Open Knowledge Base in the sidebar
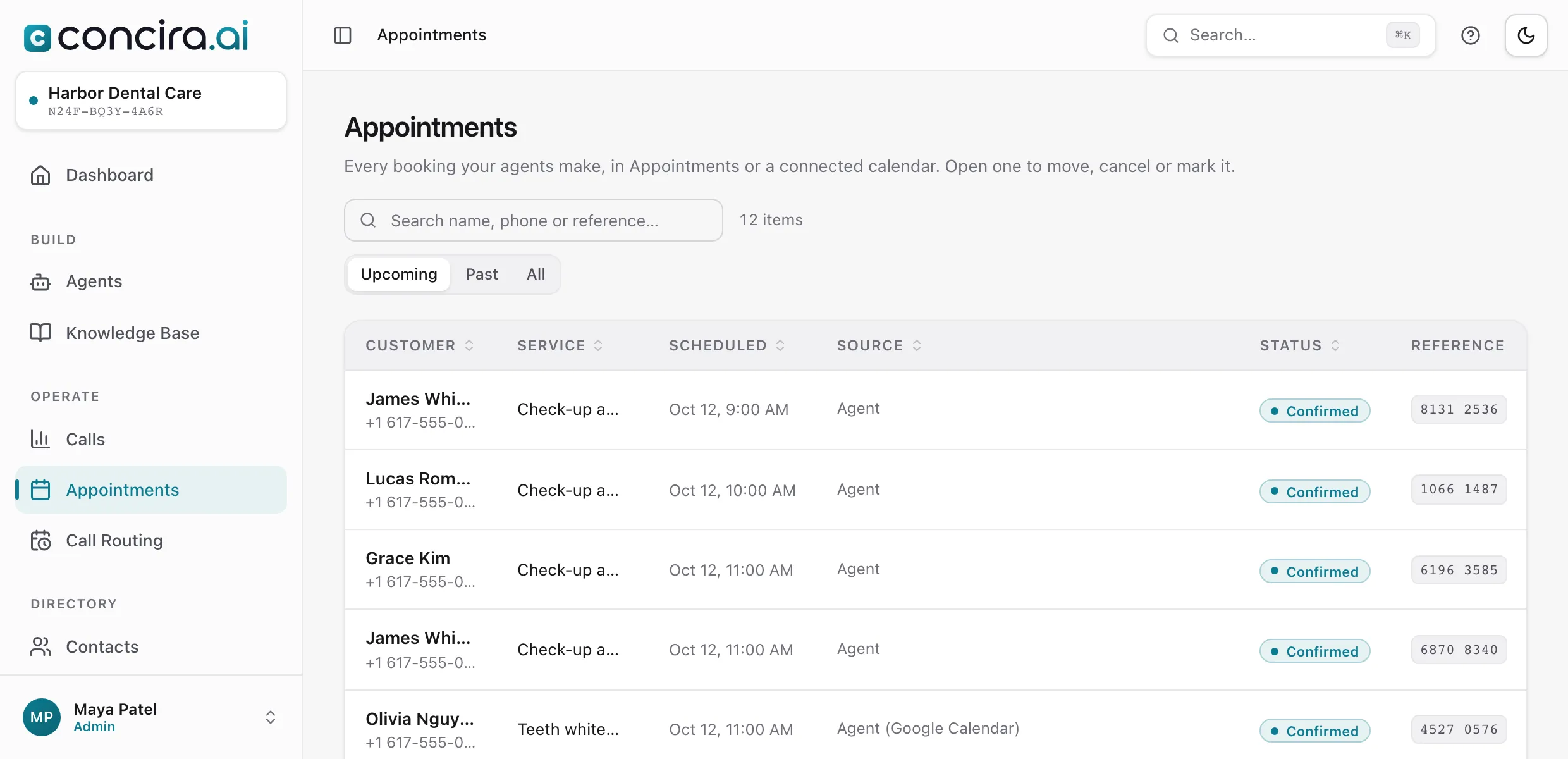The width and height of the screenshot is (1568, 759). click(151, 333)
